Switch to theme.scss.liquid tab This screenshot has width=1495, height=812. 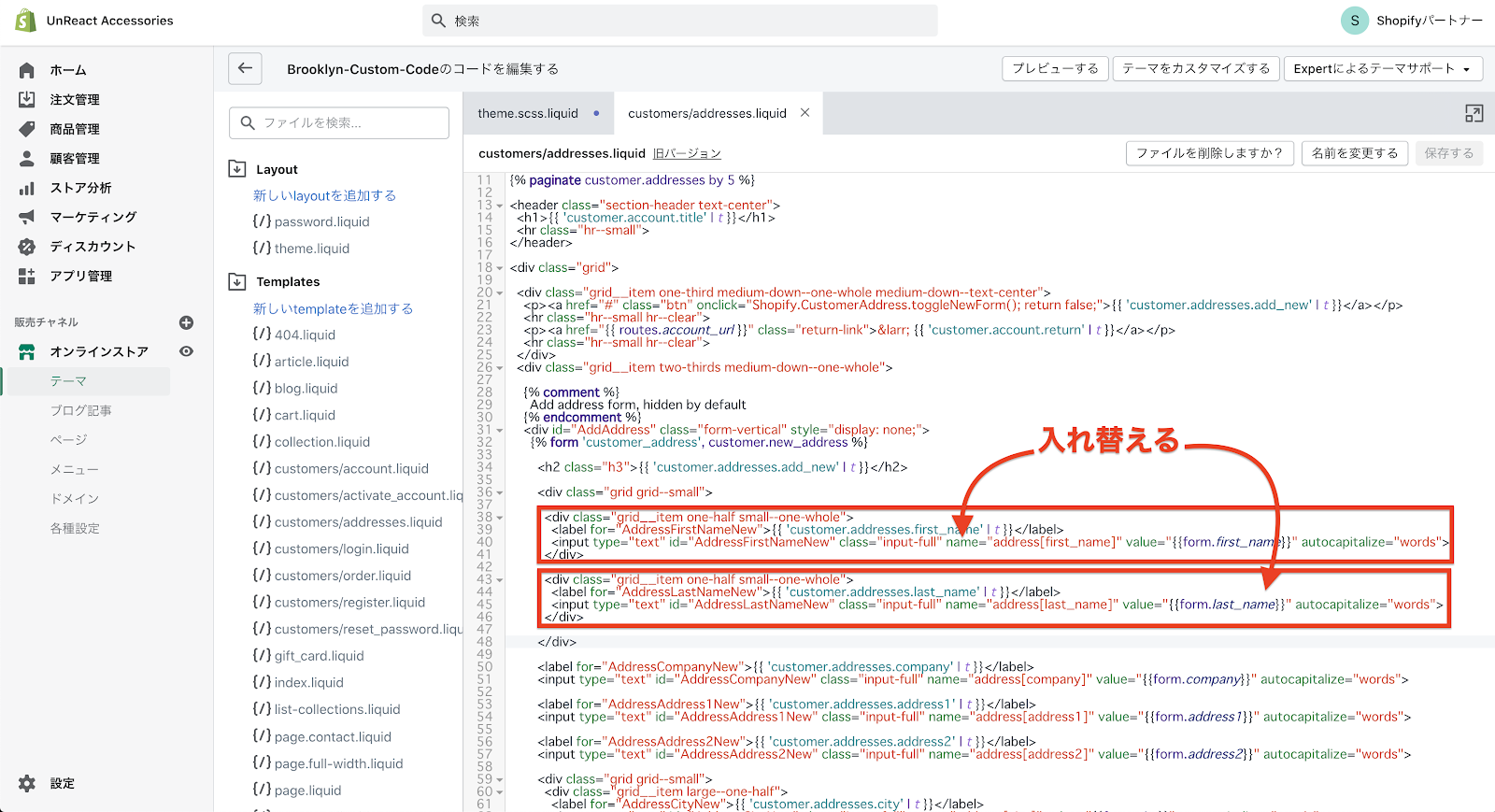coord(528,113)
